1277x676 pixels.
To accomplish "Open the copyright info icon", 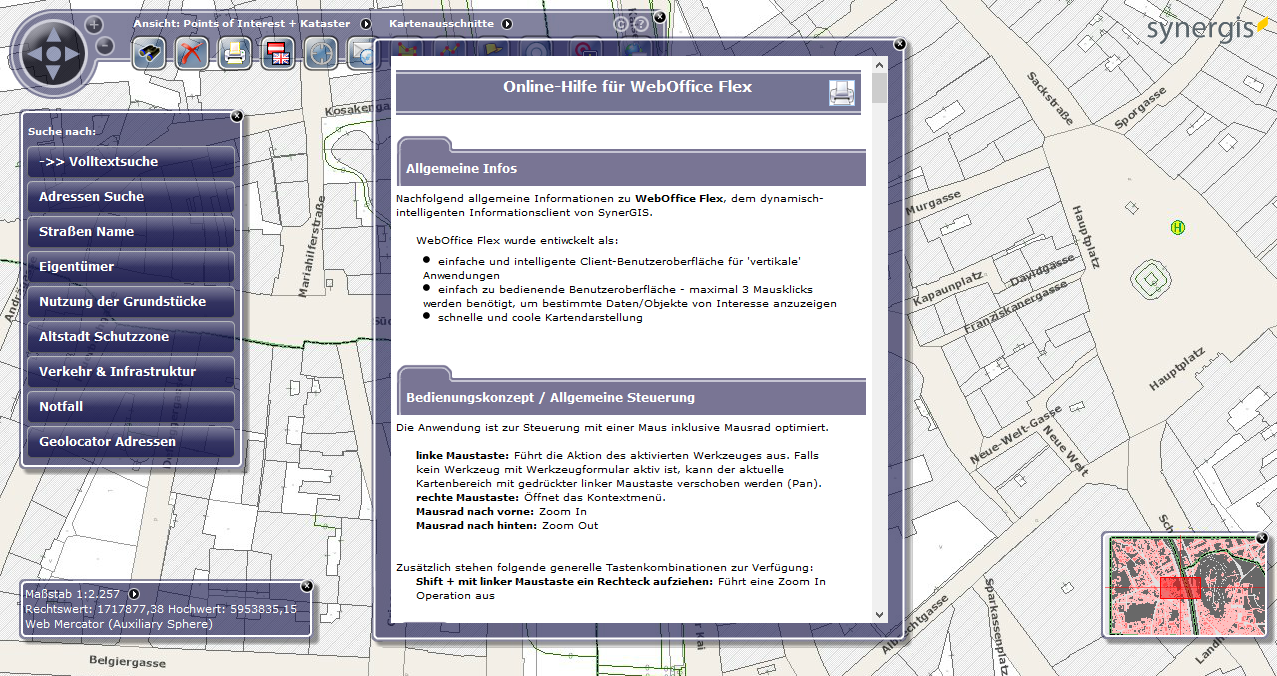I will click(620, 24).
